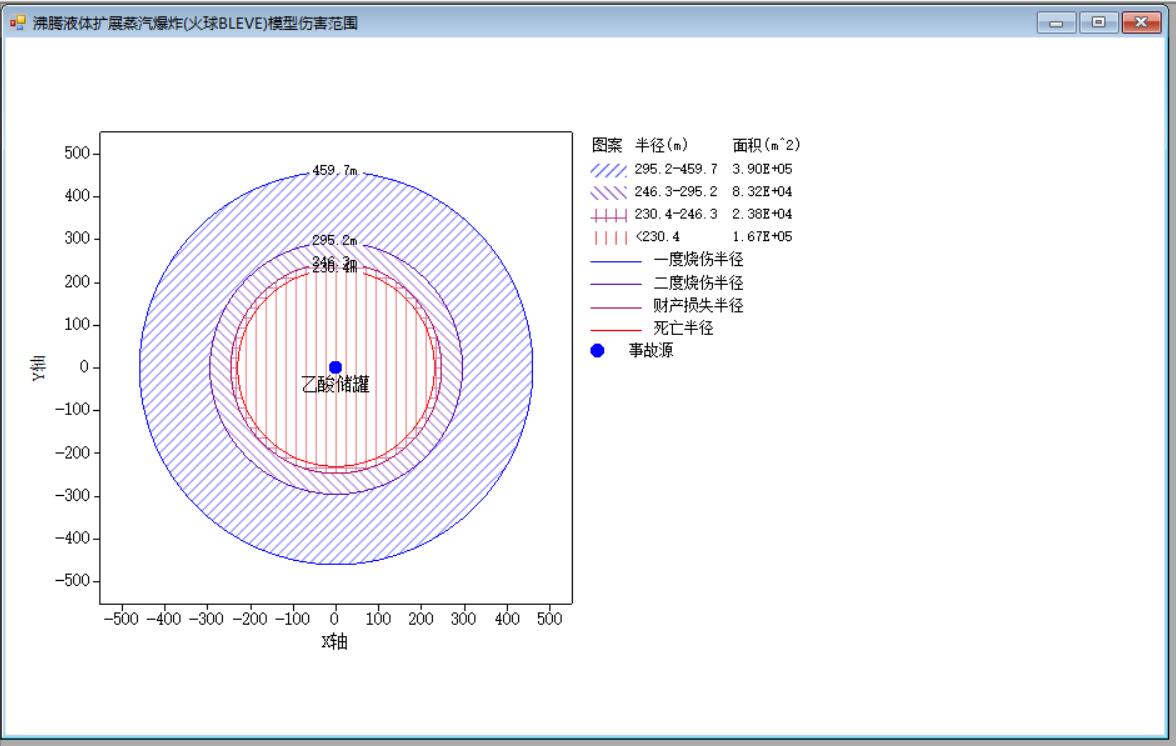Click the <230.4 radius range text
1176x746 pixels.
[x=658, y=237]
